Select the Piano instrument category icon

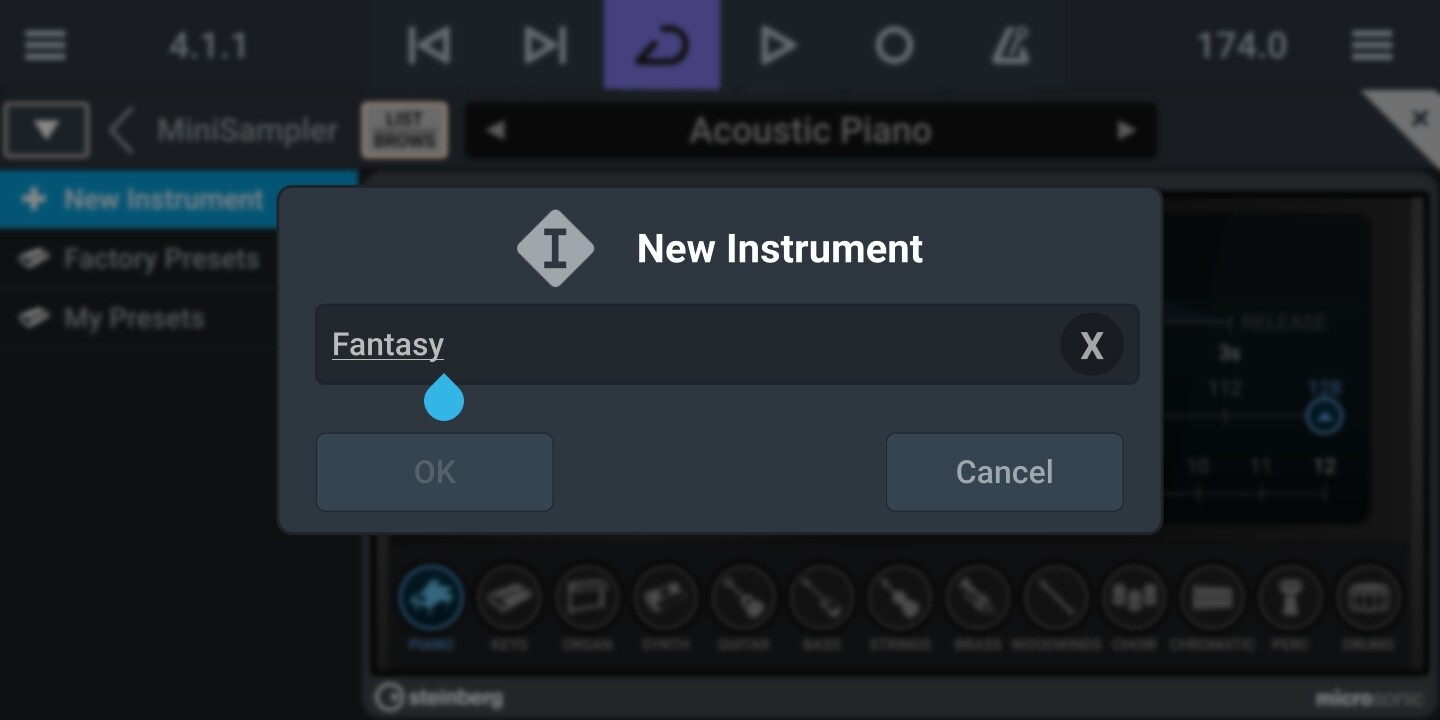431,599
